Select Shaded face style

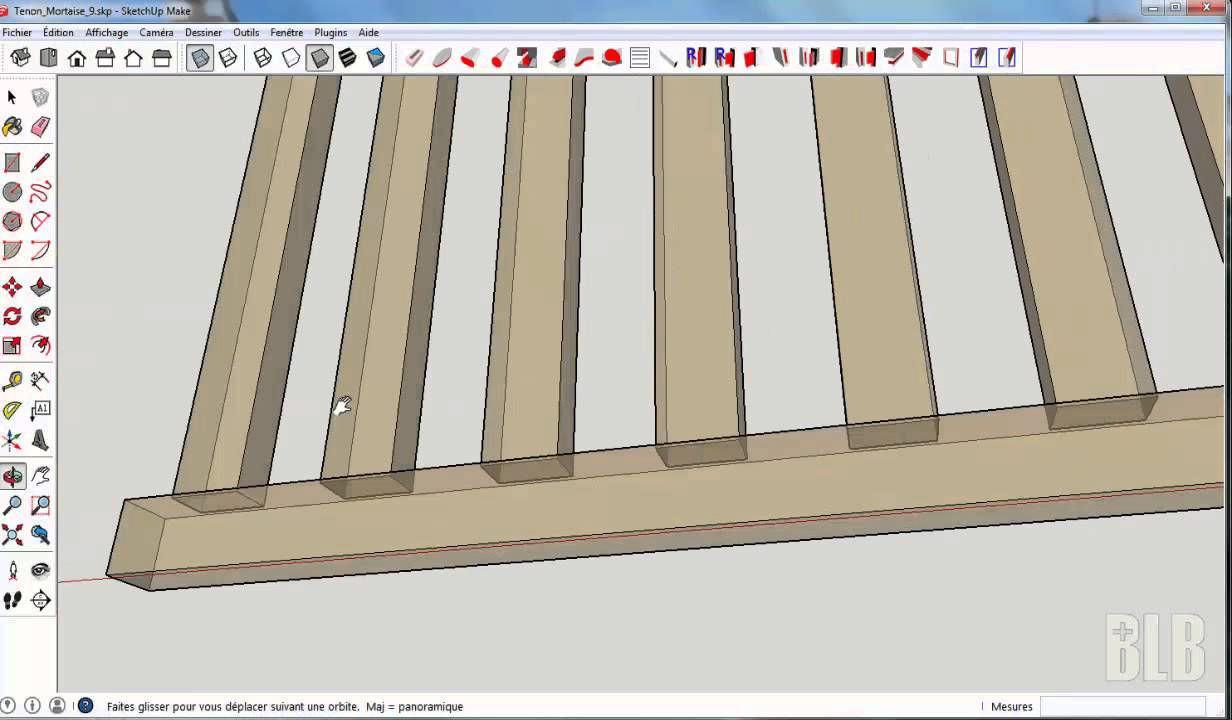(x=319, y=58)
